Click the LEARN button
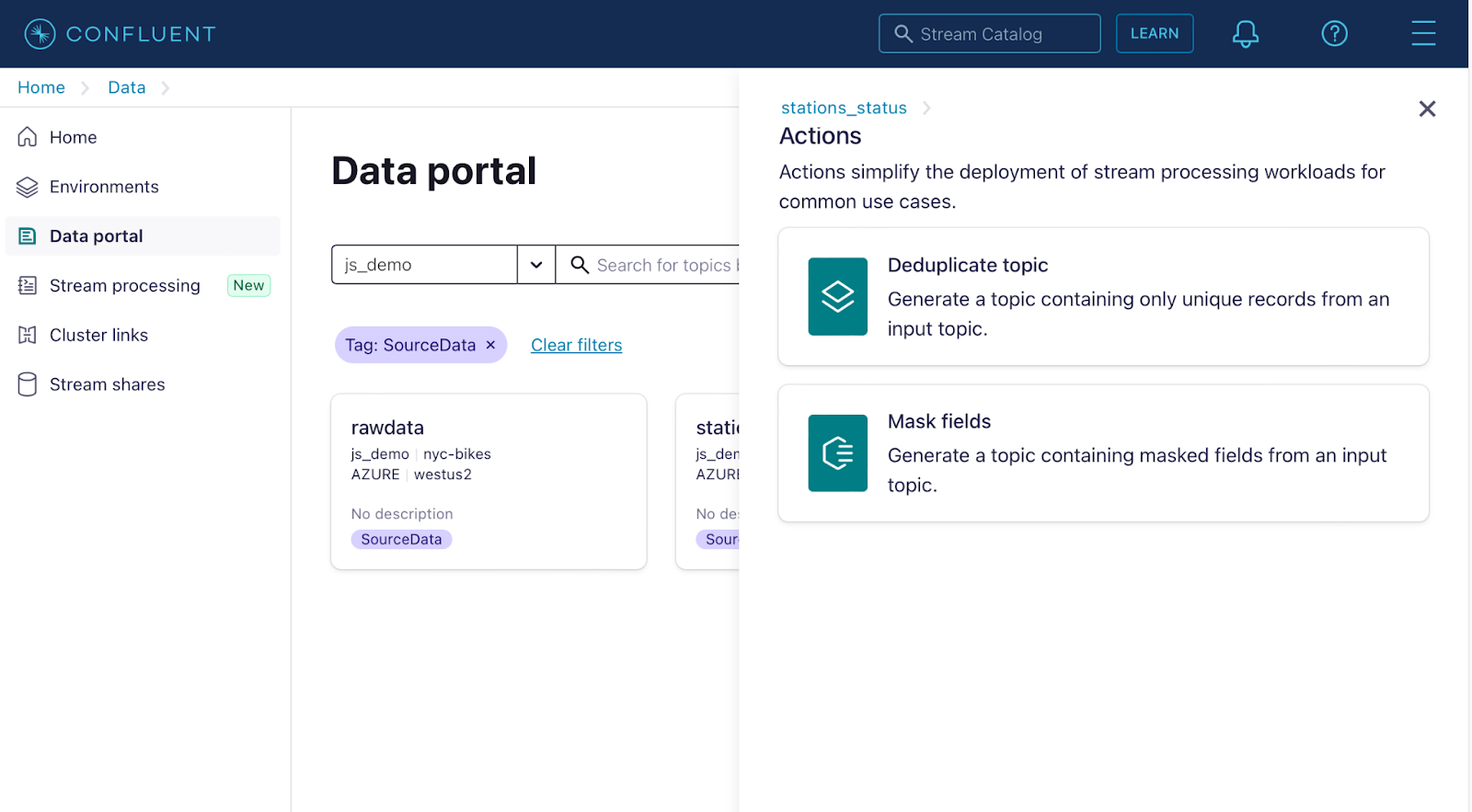Image resolution: width=1472 pixels, height=812 pixels. point(1155,34)
